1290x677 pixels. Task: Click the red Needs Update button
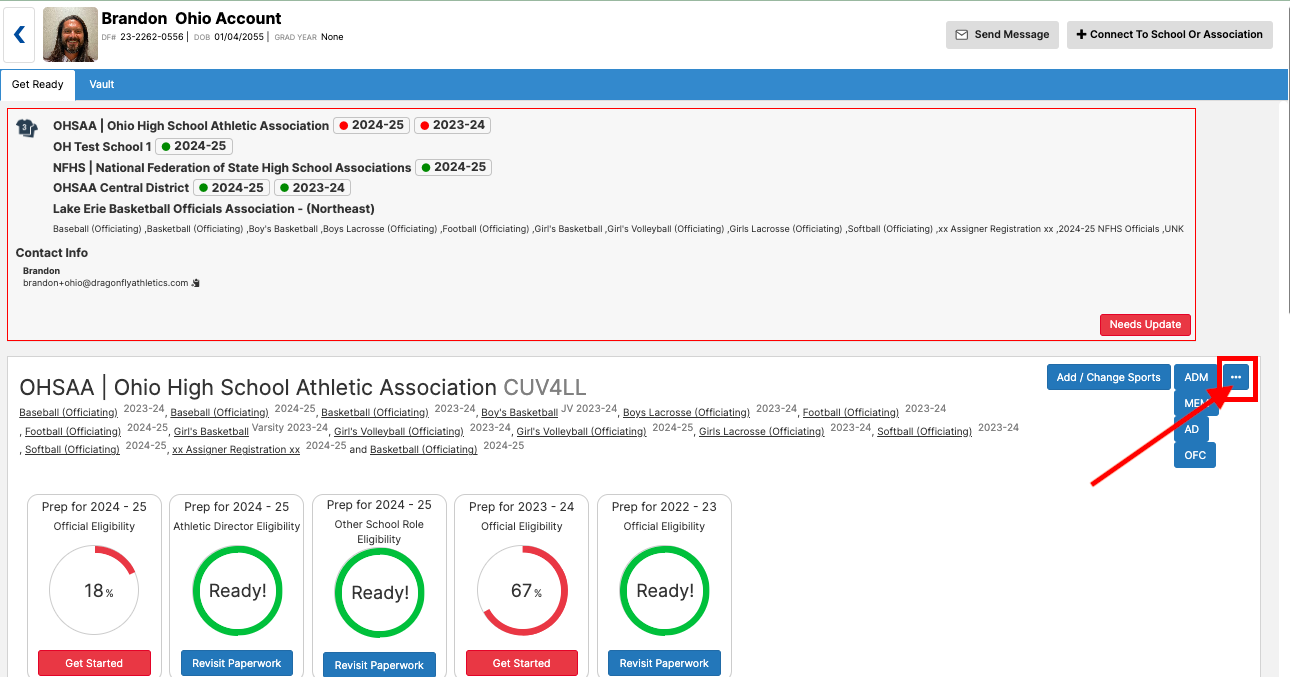[1145, 325]
